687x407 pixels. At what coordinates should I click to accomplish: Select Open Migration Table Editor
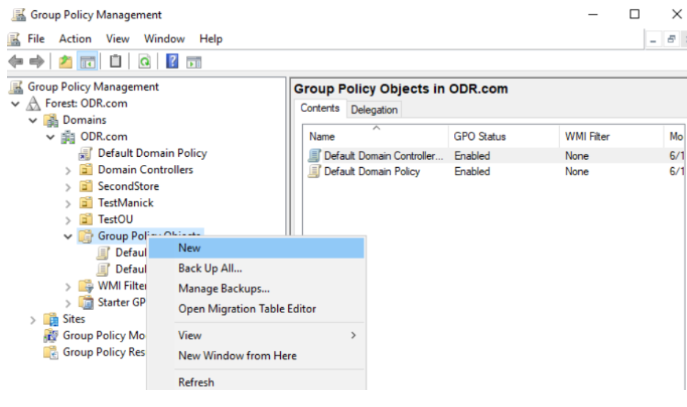256,308
